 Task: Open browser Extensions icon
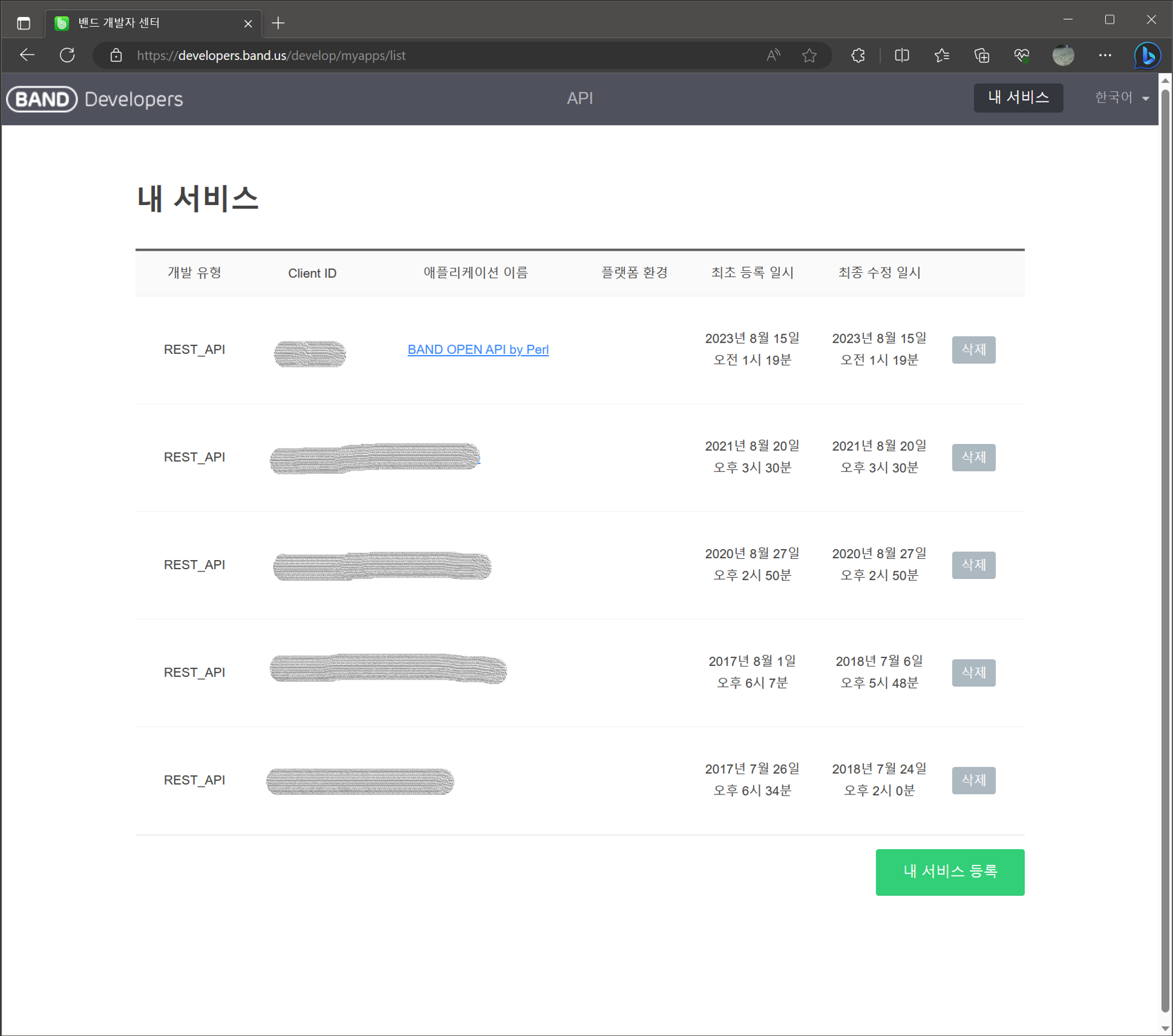tap(858, 55)
